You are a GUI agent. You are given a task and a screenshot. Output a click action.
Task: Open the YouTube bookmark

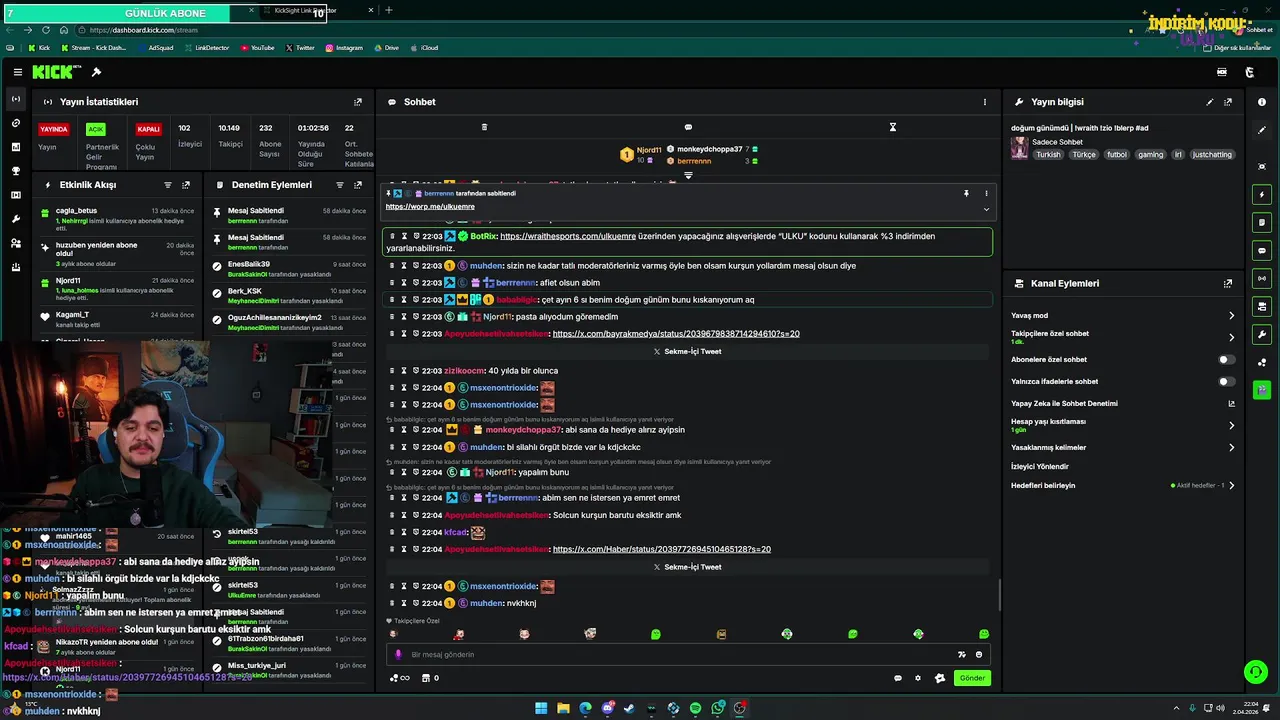pyautogui.click(x=257, y=47)
